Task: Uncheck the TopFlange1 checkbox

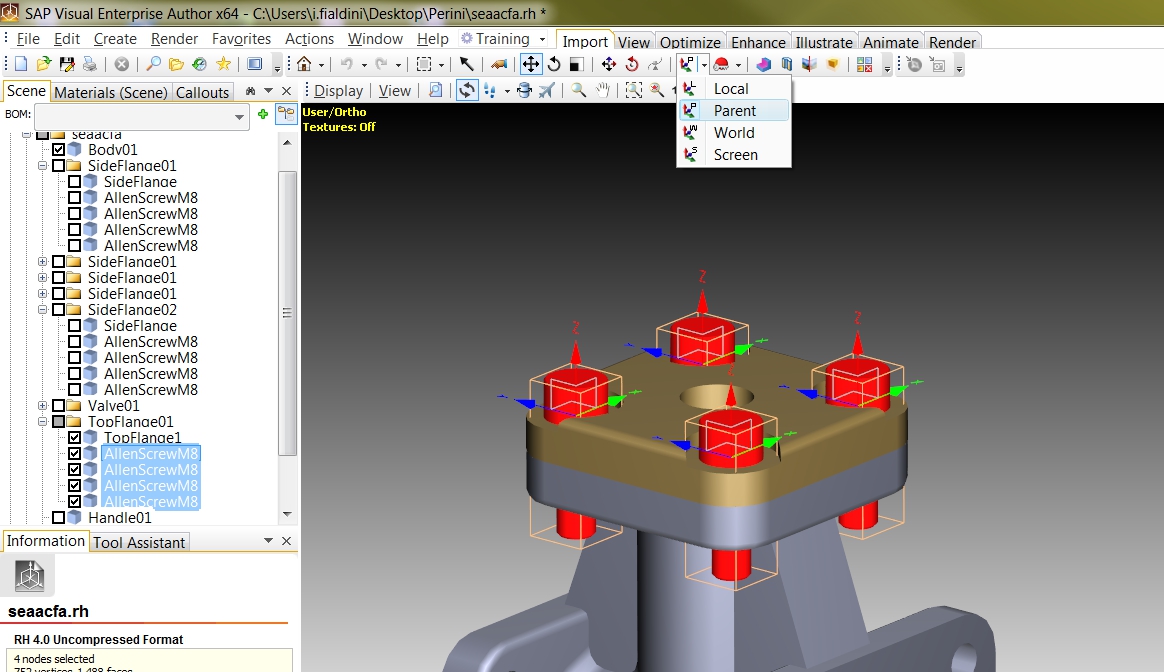Action: click(74, 437)
